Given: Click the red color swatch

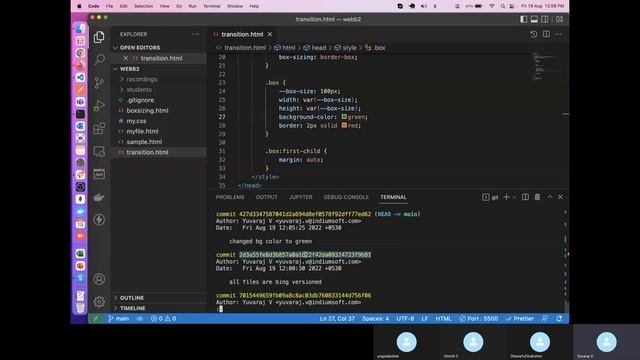Looking at the screenshot, I should click(x=344, y=125).
